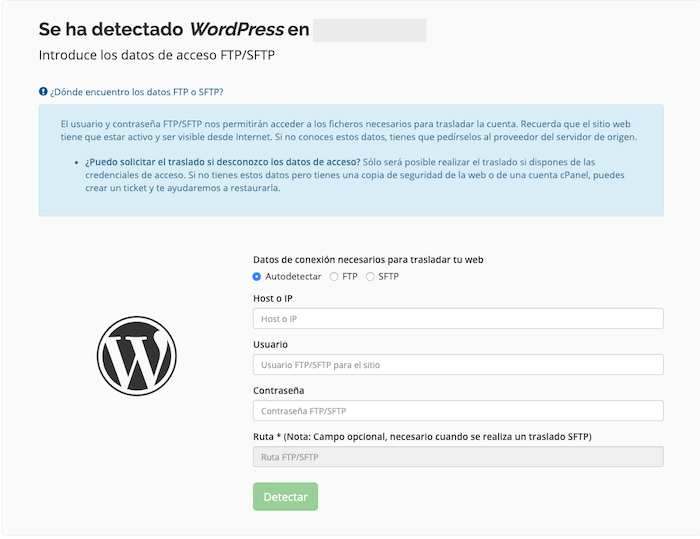Click the bold '¿Puedo solicitar el traslado...' question
This screenshot has width=700, height=539.
pos(222,162)
